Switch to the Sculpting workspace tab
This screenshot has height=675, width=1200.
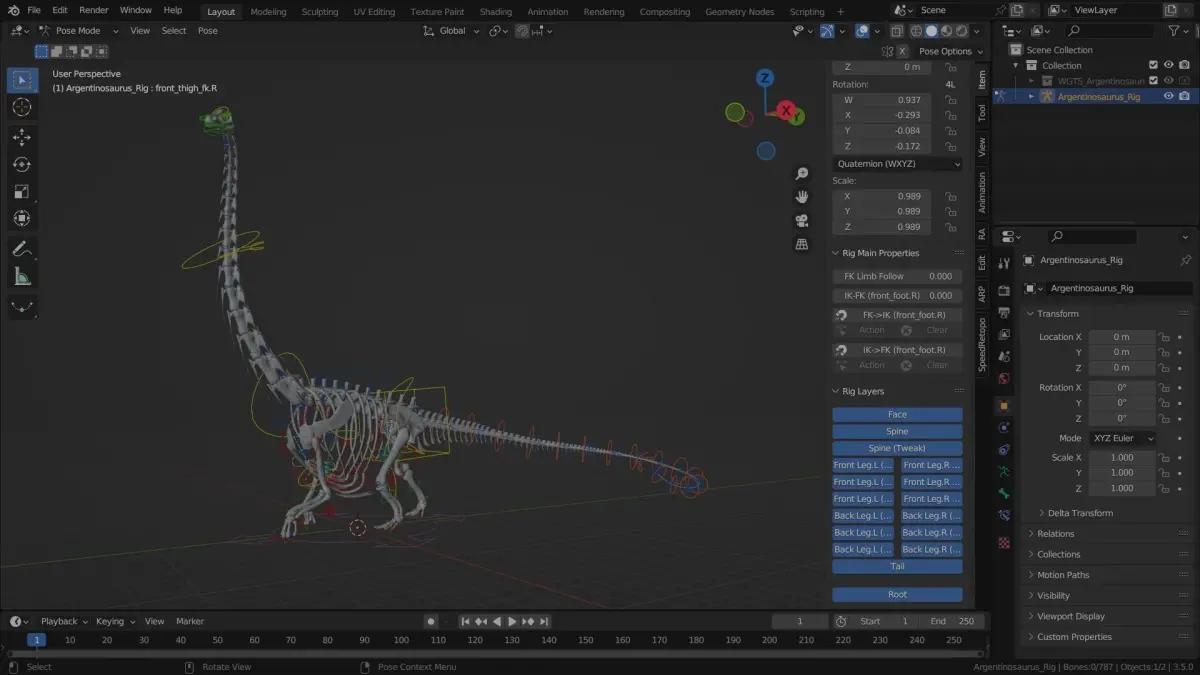pyautogui.click(x=320, y=12)
